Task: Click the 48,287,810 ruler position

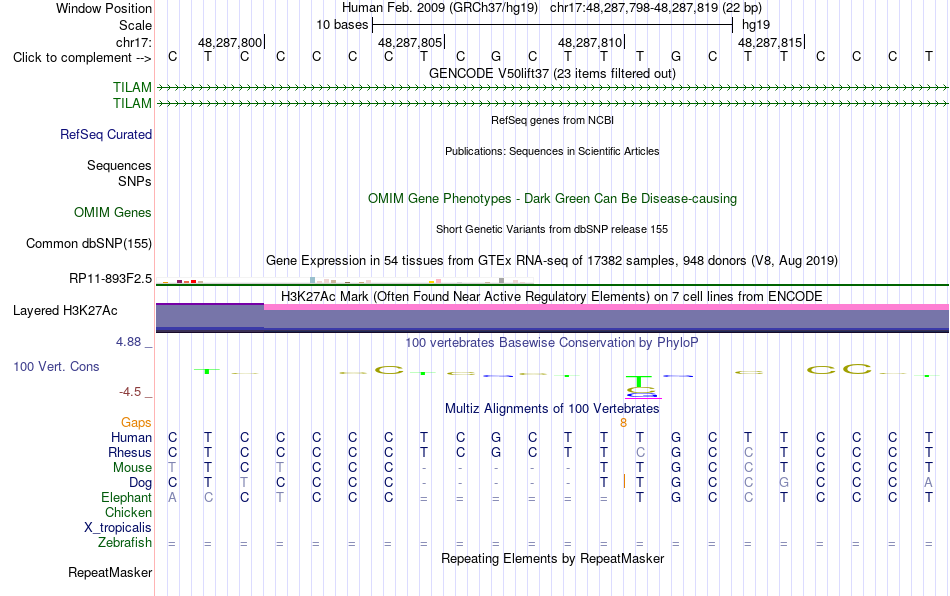Action: pyautogui.click(x=590, y=42)
